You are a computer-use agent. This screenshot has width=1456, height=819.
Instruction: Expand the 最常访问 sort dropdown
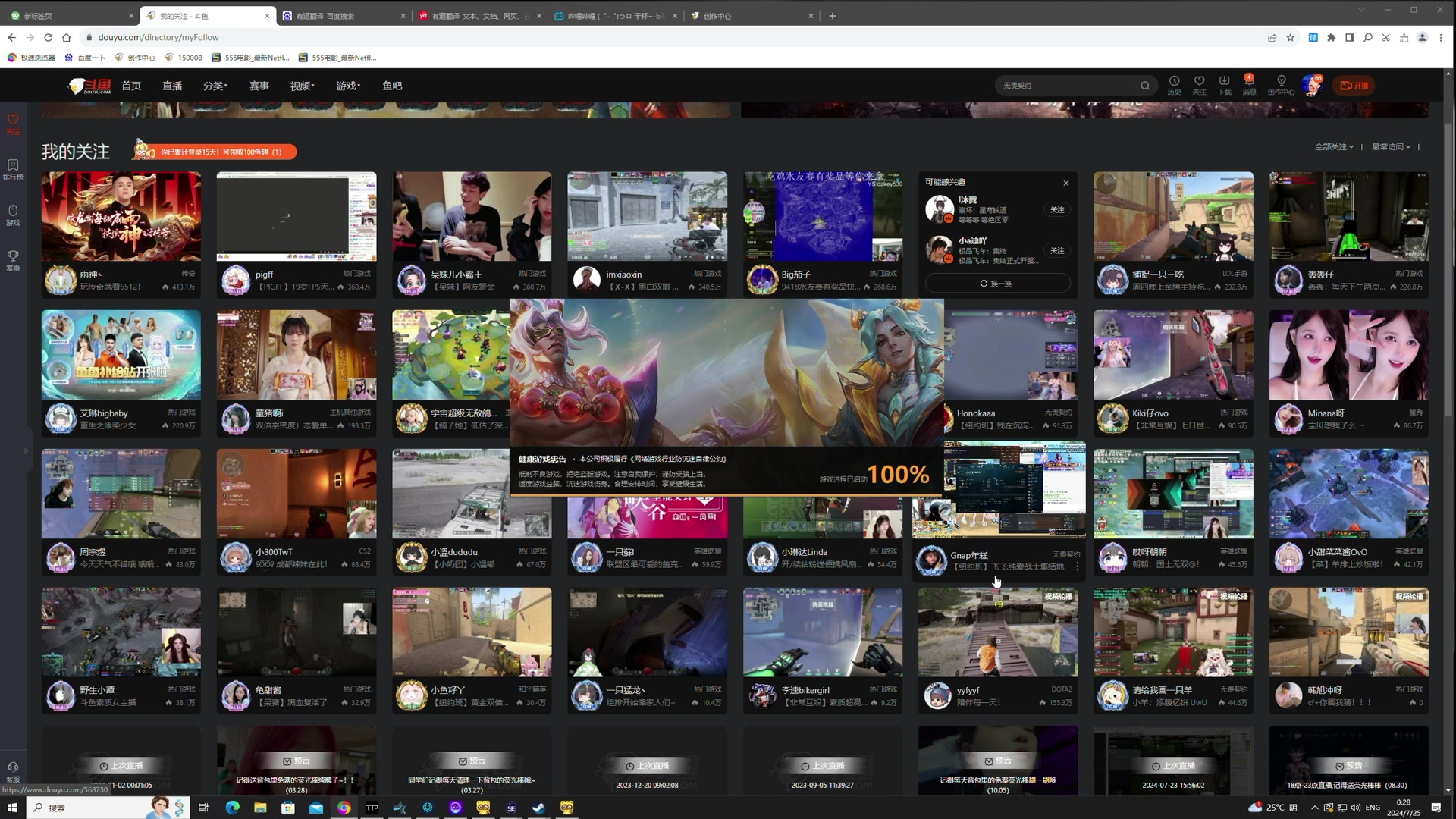1390,146
